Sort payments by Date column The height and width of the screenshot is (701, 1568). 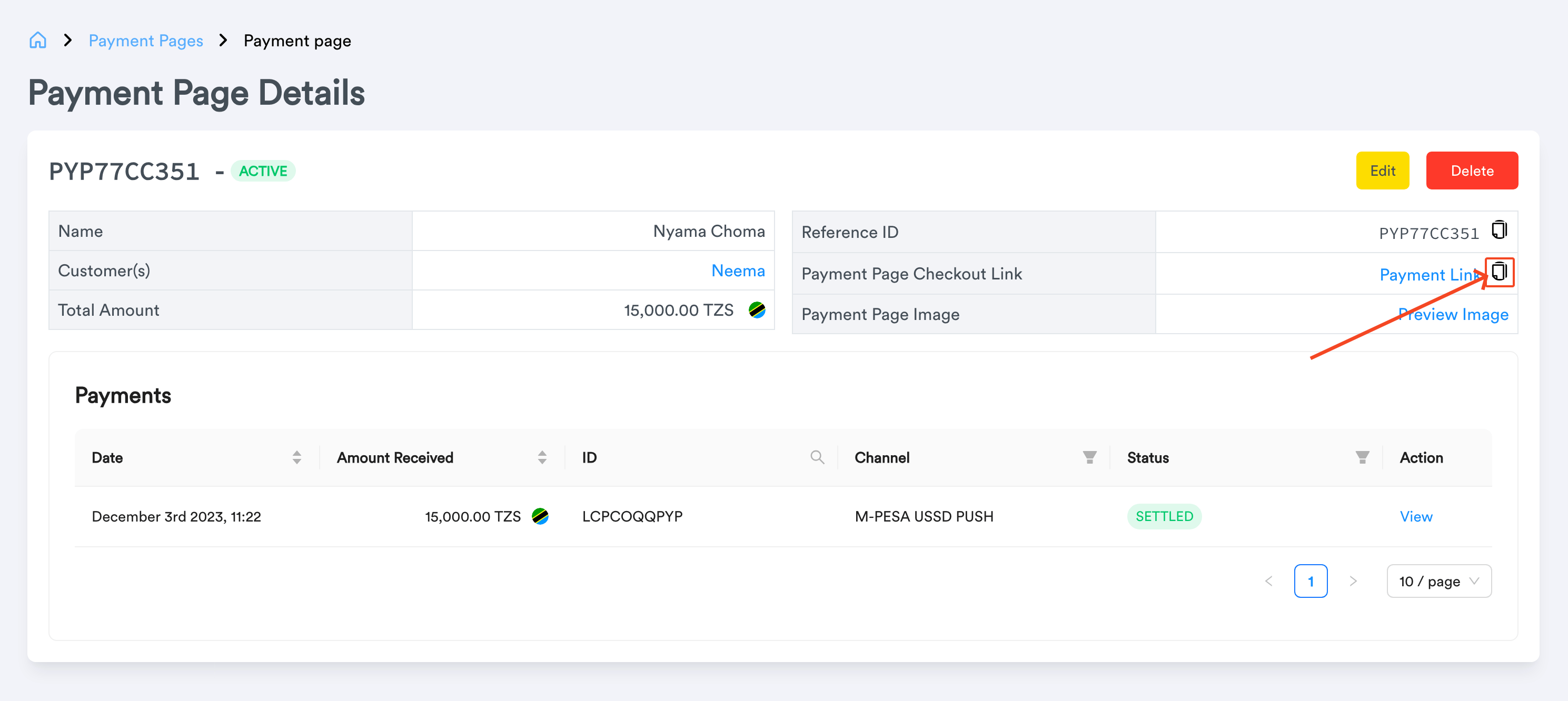pos(296,458)
